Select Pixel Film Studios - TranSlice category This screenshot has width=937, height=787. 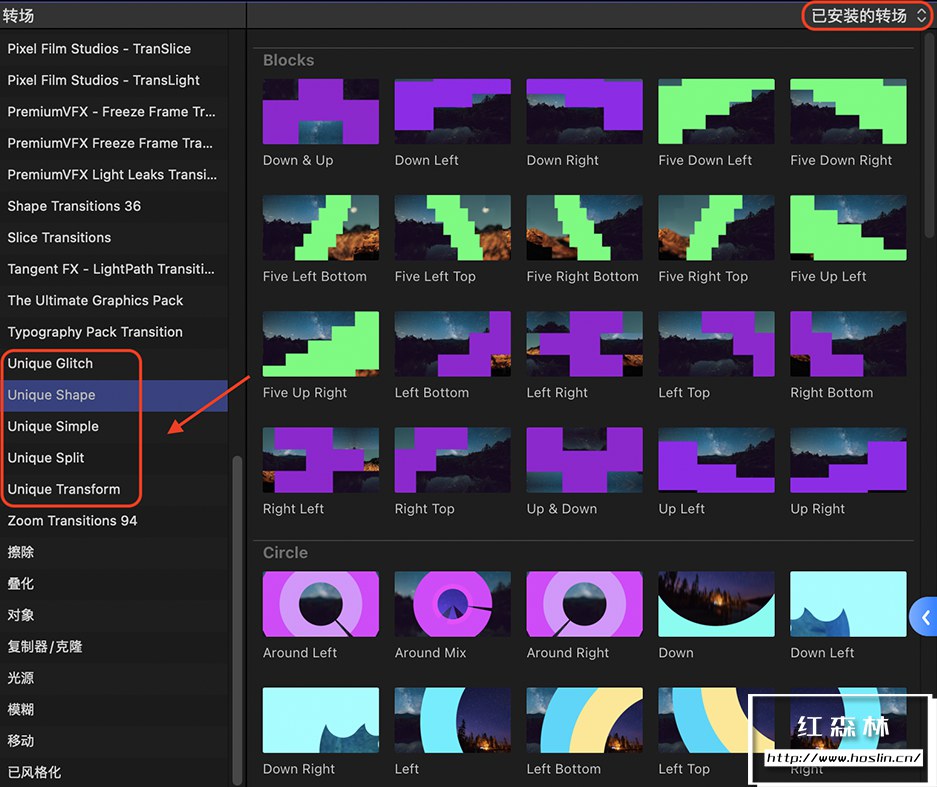tap(114, 49)
